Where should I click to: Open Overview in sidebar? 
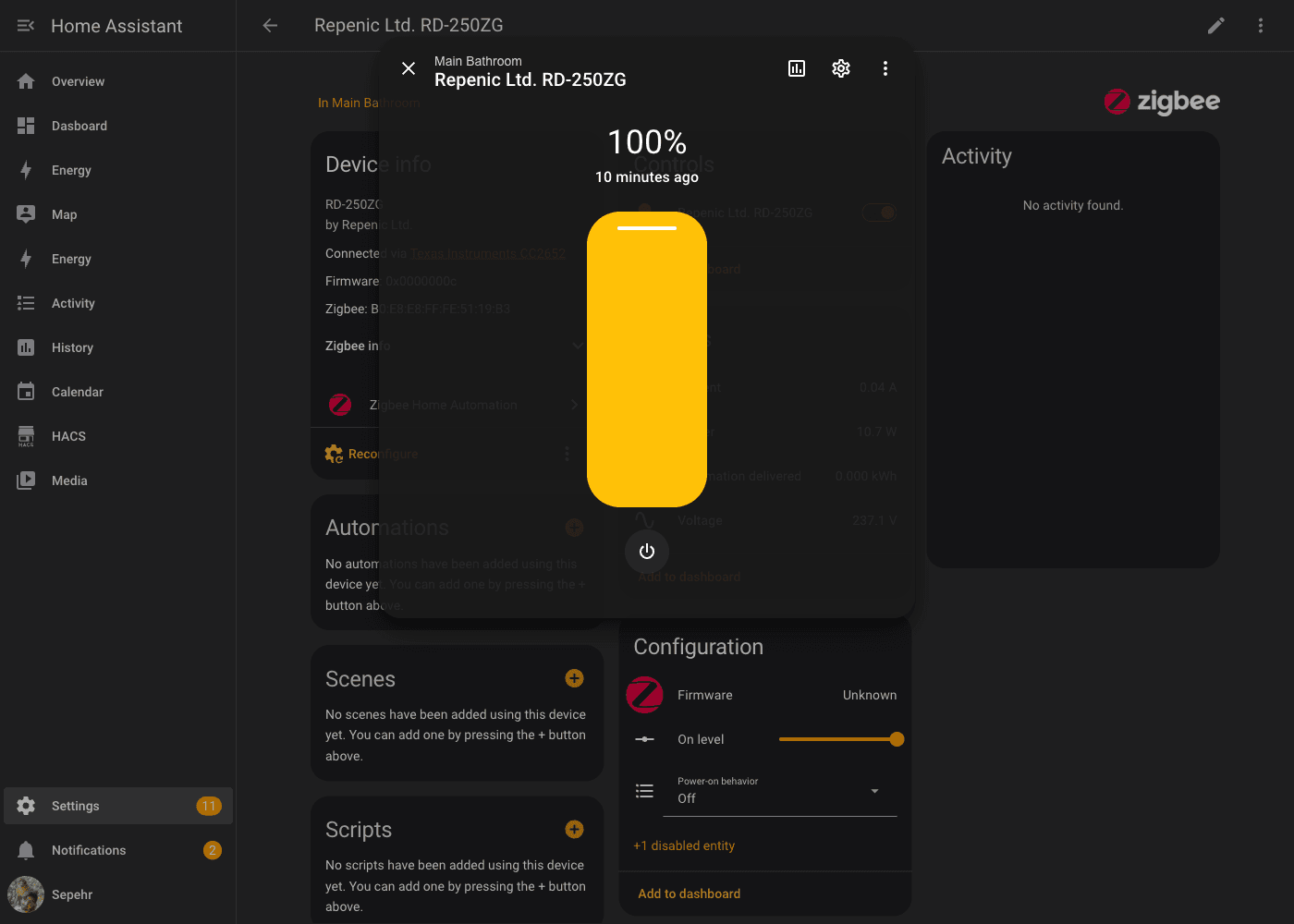(x=118, y=81)
